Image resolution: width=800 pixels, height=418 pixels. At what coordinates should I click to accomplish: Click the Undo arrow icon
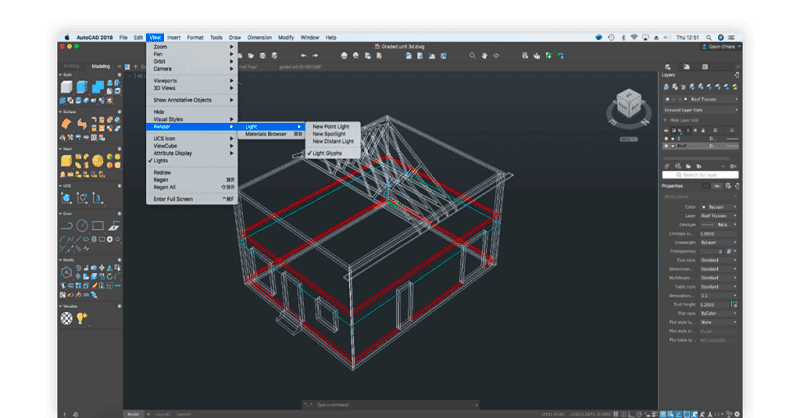(304, 56)
